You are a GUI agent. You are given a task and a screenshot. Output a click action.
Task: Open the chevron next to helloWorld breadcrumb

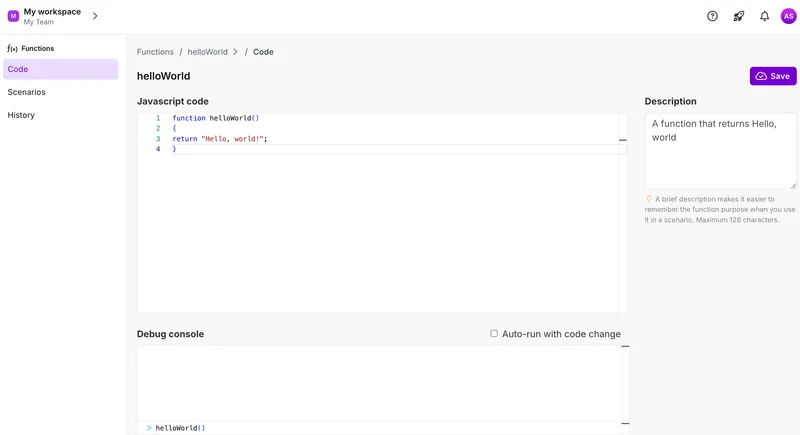[x=235, y=52]
